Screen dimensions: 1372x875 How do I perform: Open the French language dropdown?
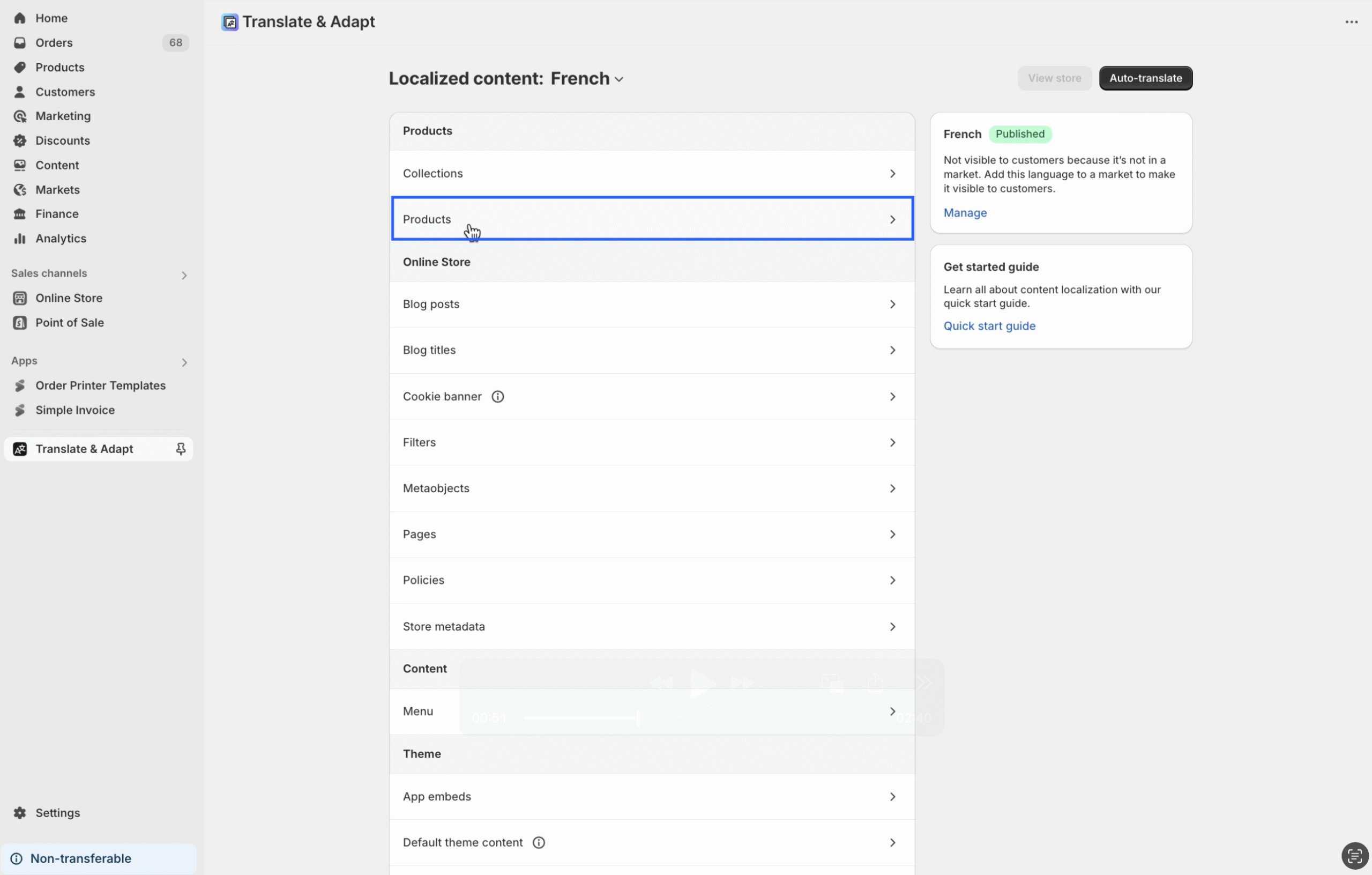tap(587, 79)
